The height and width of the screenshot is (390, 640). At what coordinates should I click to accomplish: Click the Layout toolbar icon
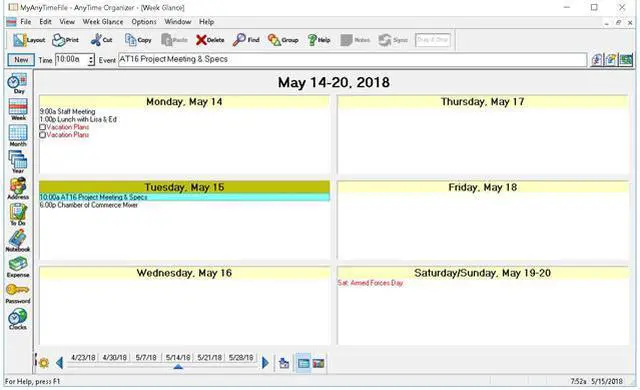pyautogui.click(x=29, y=40)
